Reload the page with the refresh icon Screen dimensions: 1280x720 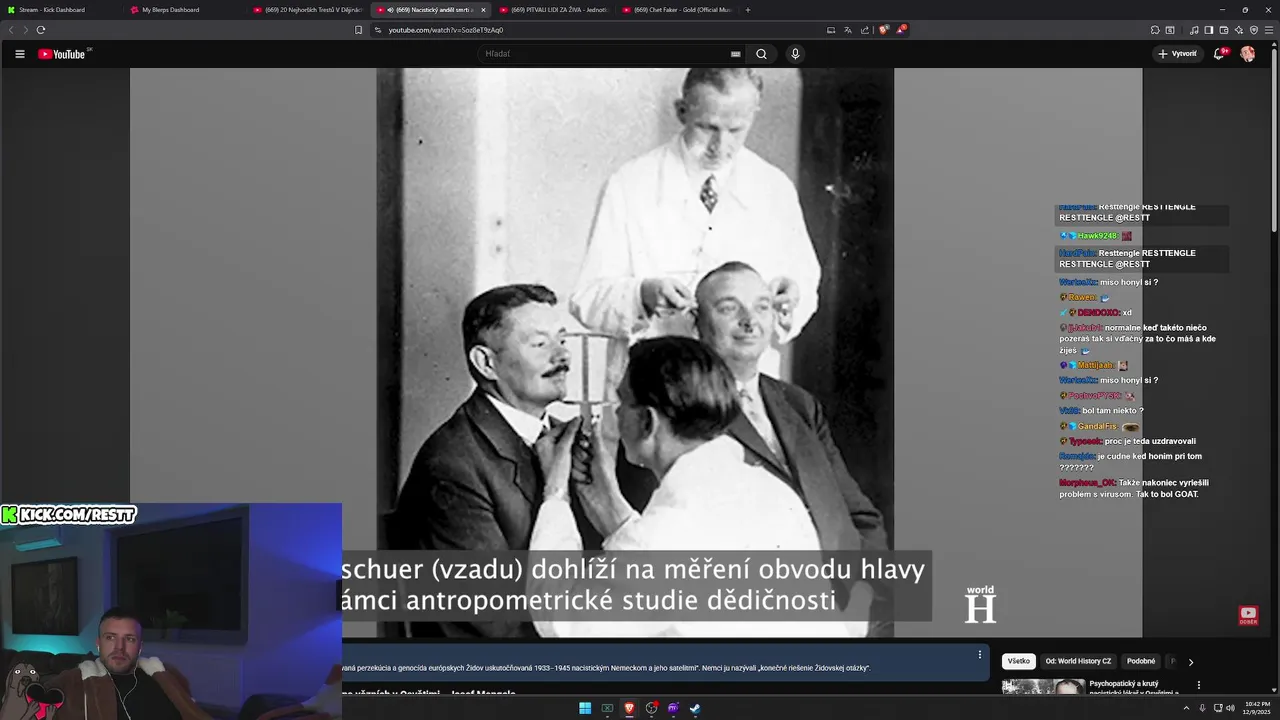click(x=41, y=30)
